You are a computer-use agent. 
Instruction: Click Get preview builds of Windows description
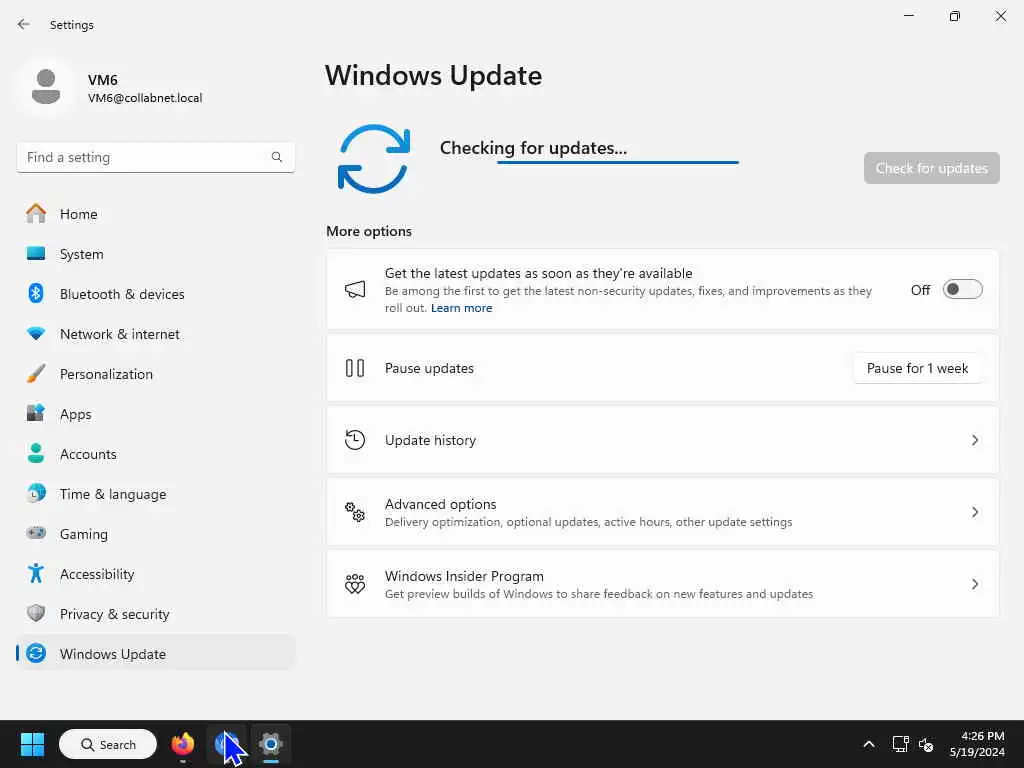click(599, 594)
